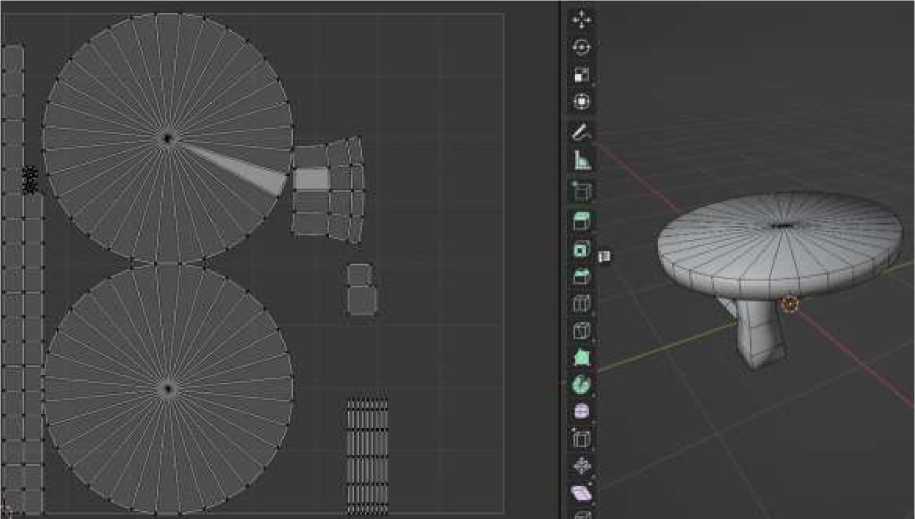
Task: Select the Knife tool
Action: tap(581, 330)
